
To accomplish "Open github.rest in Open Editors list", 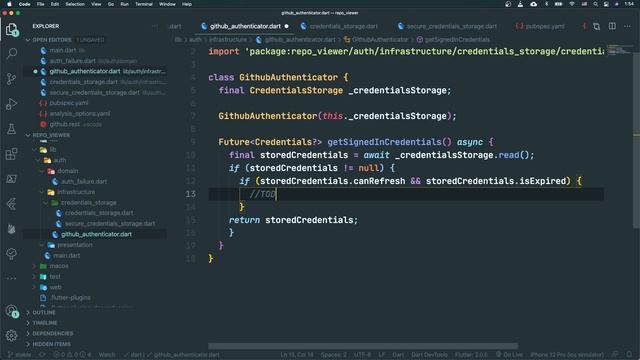I will (x=64, y=124).
